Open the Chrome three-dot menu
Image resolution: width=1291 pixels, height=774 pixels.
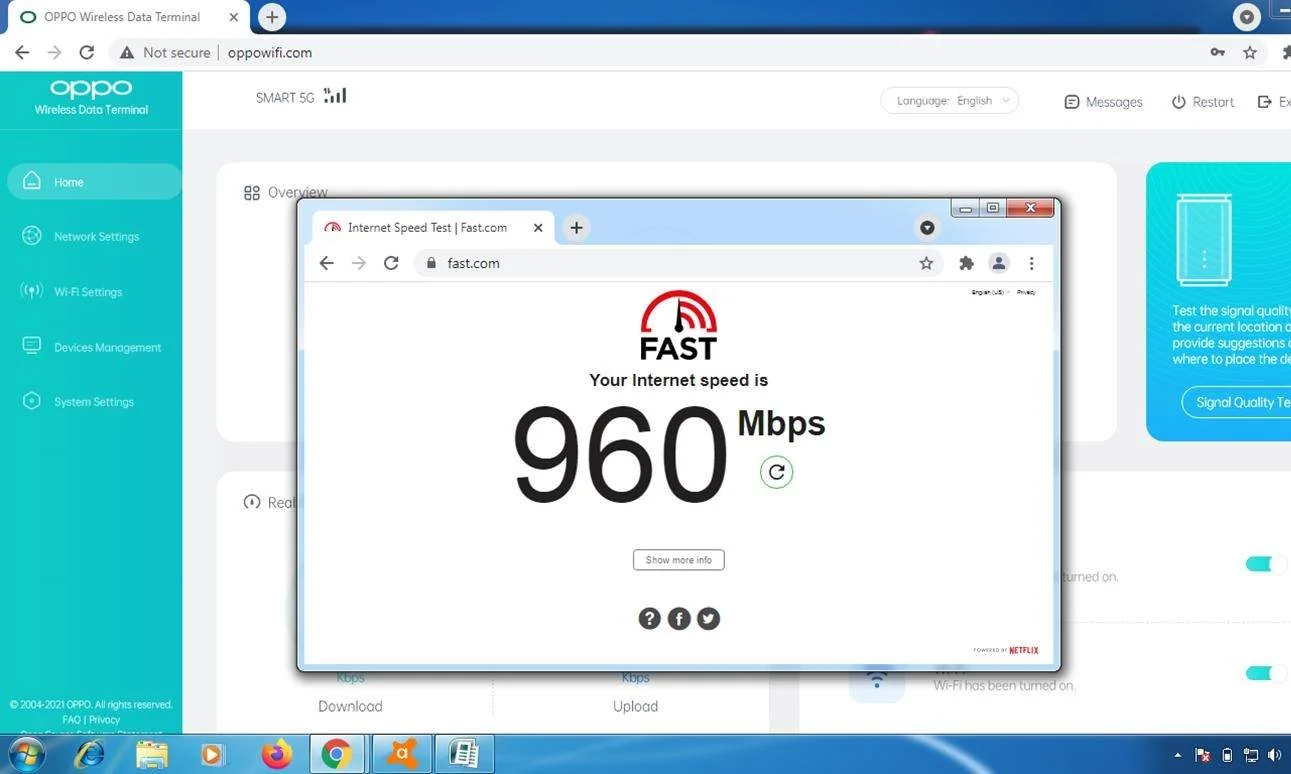[x=1031, y=263]
